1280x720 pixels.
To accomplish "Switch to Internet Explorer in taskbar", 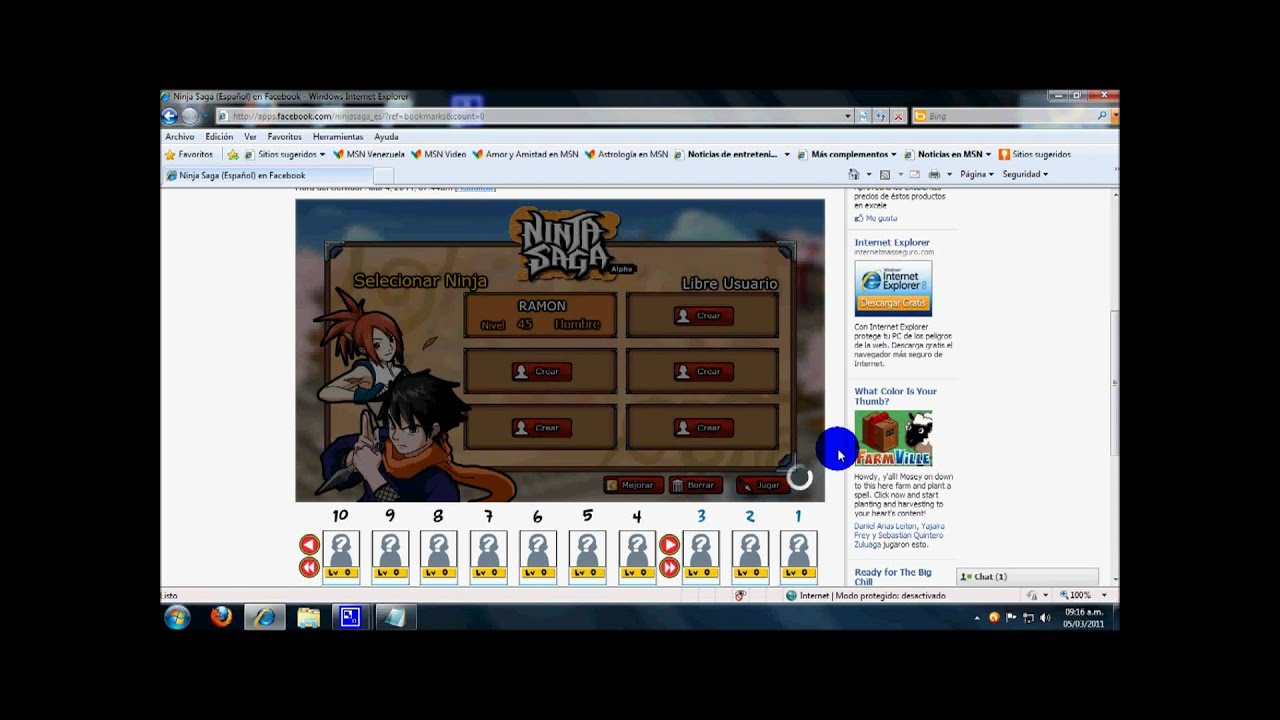I will [265, 617].
